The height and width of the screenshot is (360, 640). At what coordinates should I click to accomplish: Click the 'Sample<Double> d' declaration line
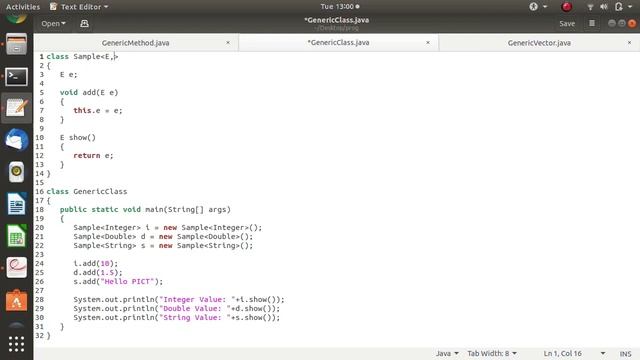[x=163, y=236]
